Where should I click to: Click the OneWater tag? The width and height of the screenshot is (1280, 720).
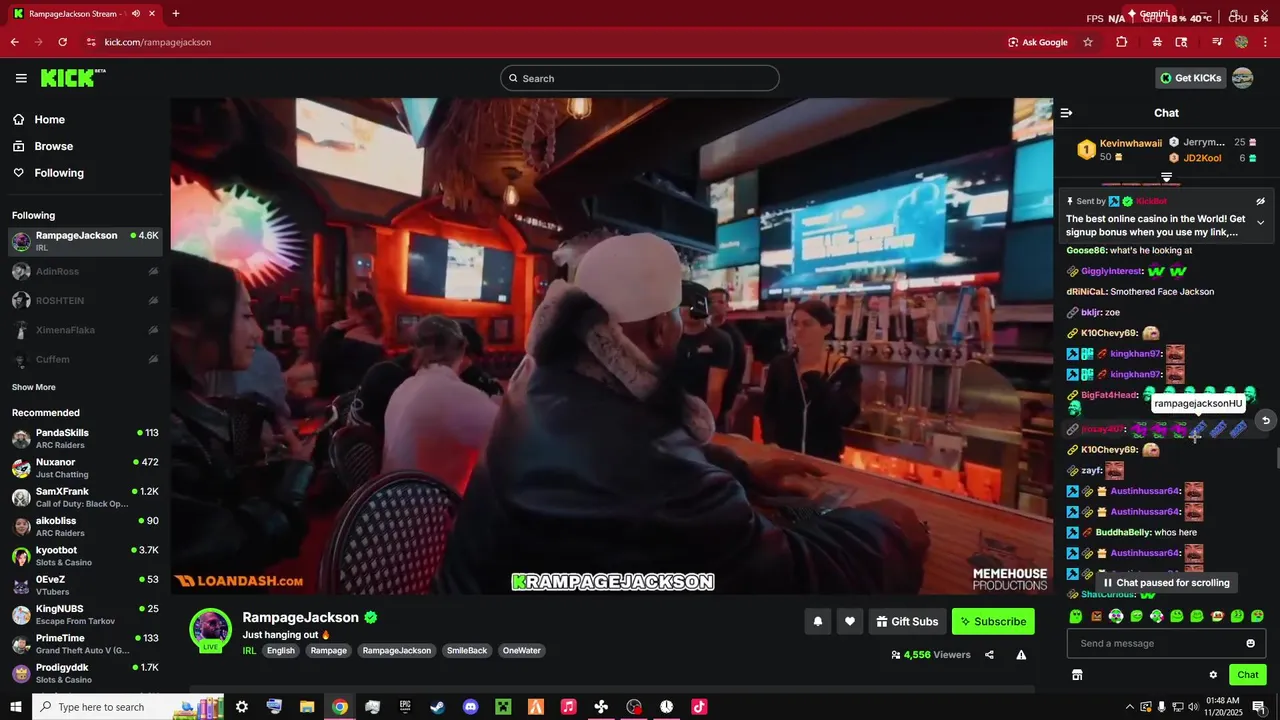tap(522, 650)
